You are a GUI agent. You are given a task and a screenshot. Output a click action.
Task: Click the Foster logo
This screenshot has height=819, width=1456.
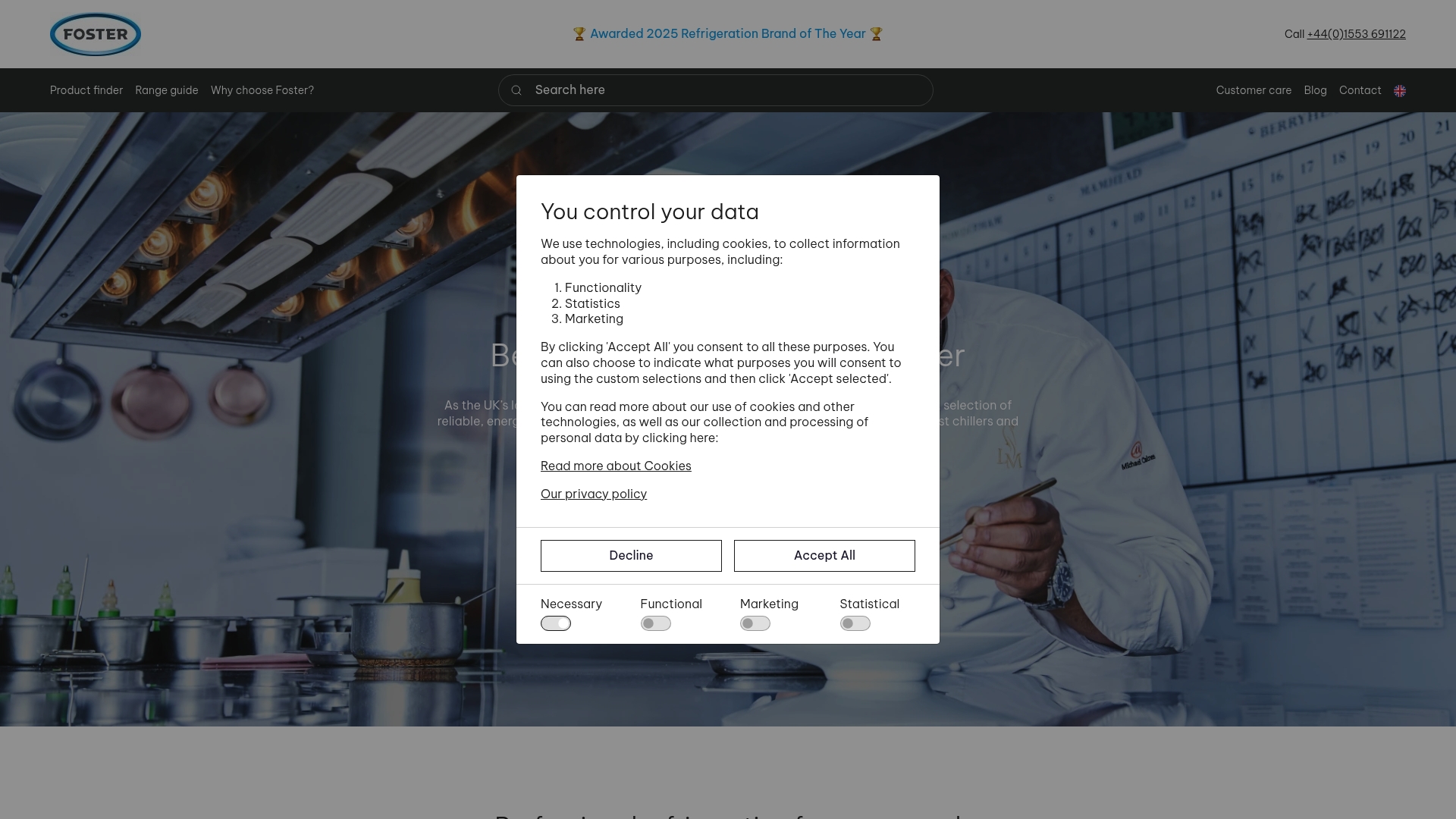[x=95, y=33]
